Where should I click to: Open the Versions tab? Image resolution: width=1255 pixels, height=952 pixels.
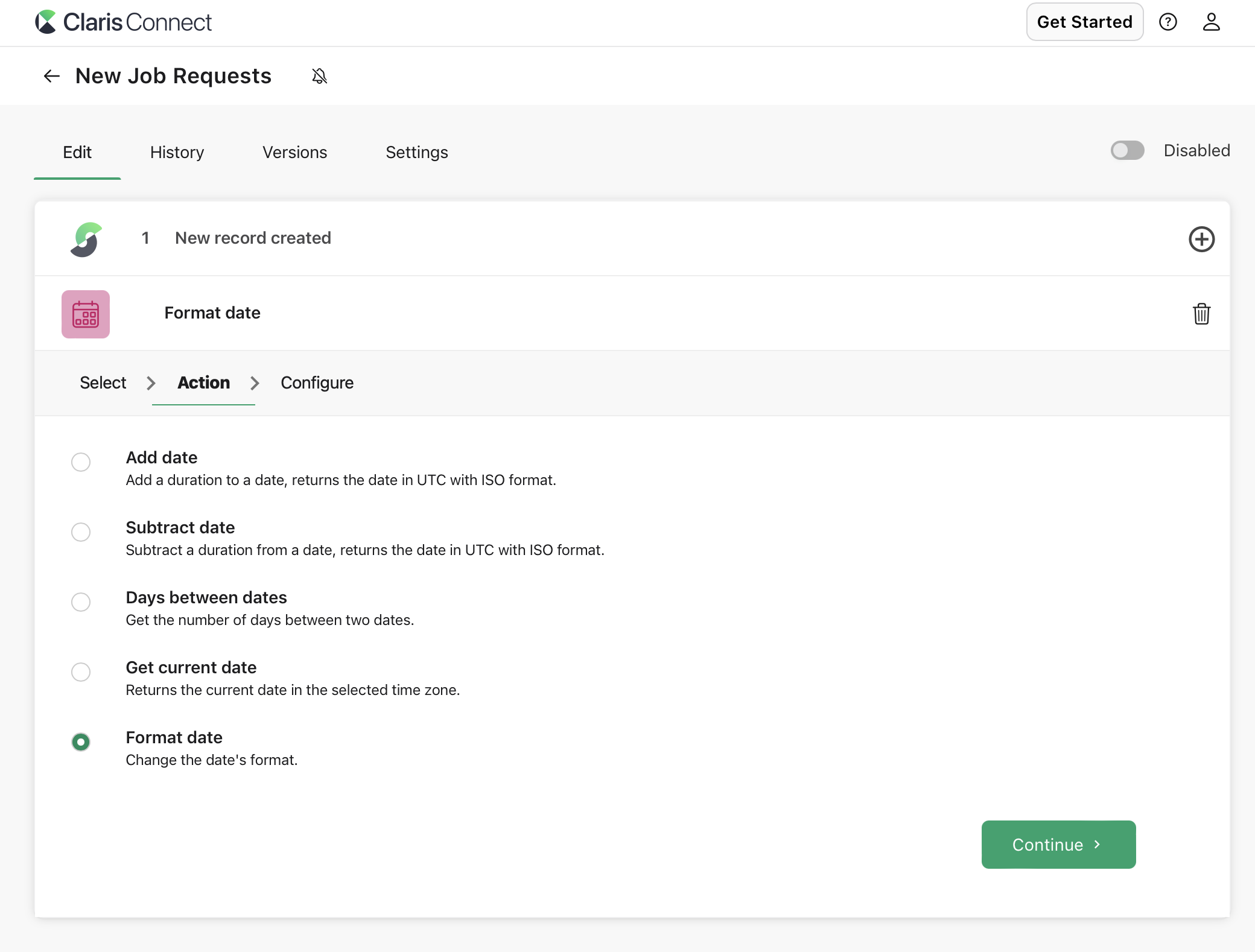click(294, 153)
